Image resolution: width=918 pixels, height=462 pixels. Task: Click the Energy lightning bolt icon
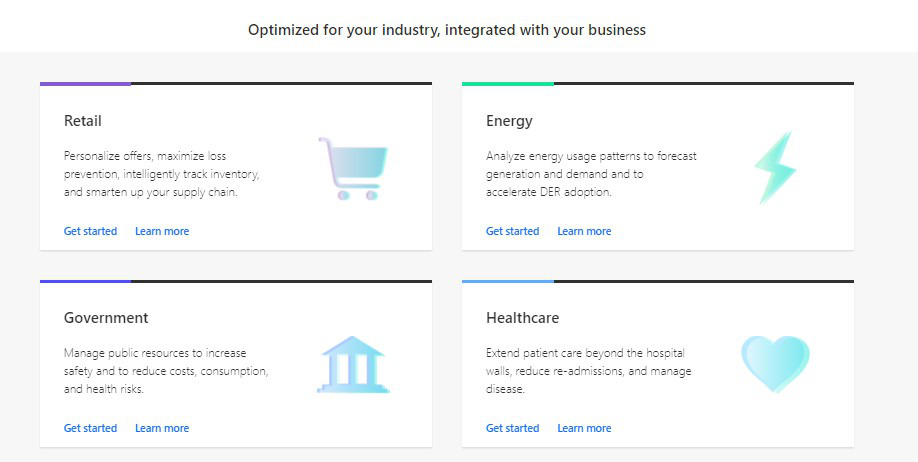click(x=775, y=168)
